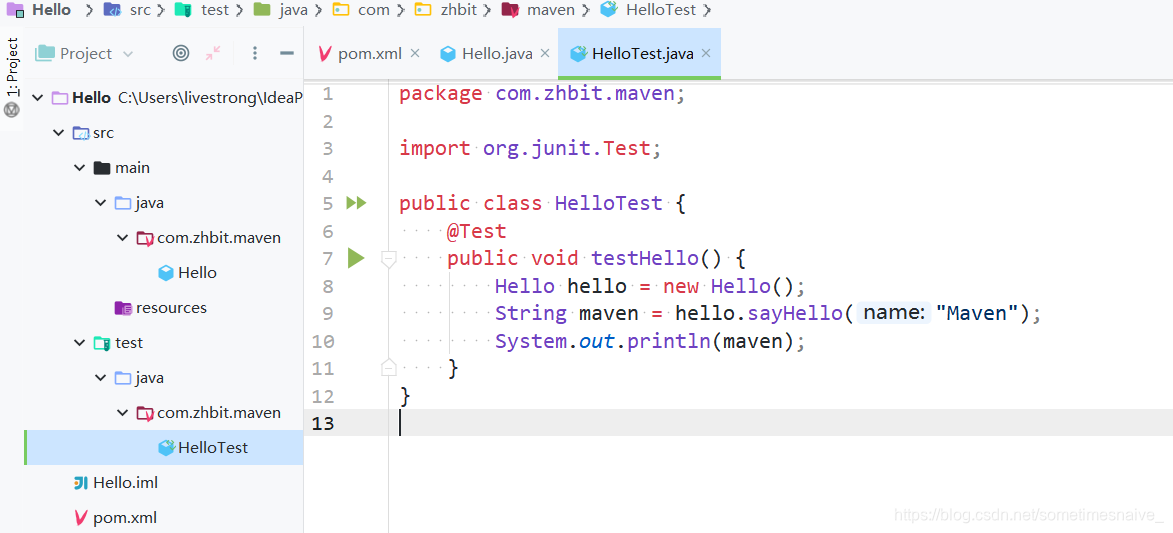The height and width of the screenshot is (533, 1173).
Task: Click org.junit.Test import on line 3
Action: (566, 149)
